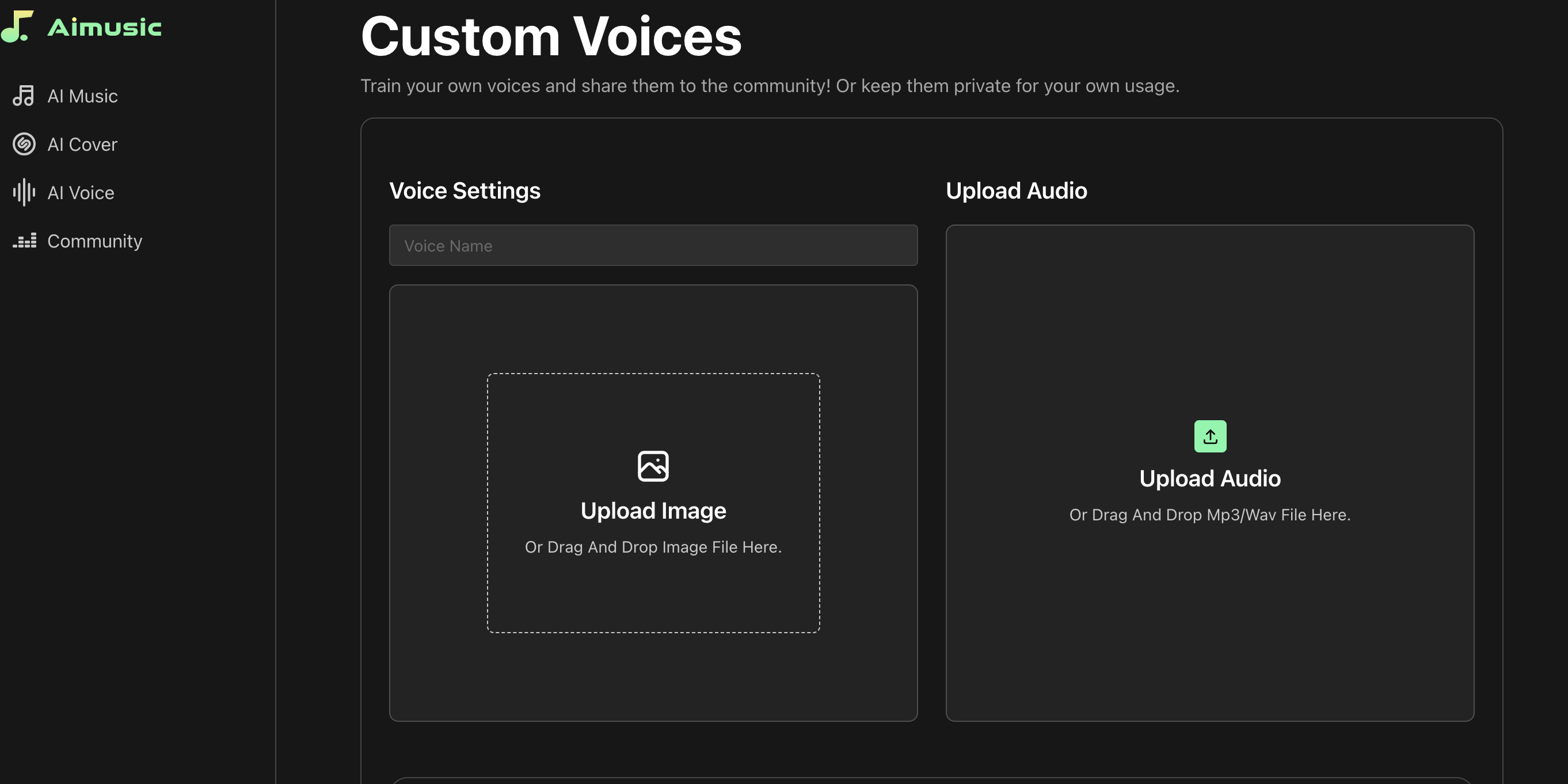1568x784 pixels.
Task: Click the AI Music sidebar icon
Action: coord(24,95)
